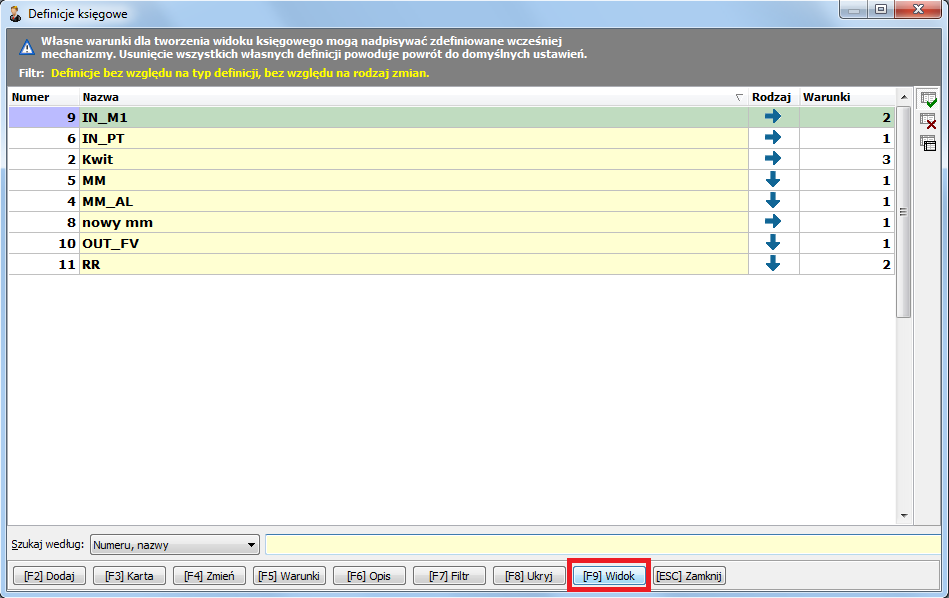949x598 pixels.
Task: Select the nowy mm definition row
Action: [x=452, y=222]
